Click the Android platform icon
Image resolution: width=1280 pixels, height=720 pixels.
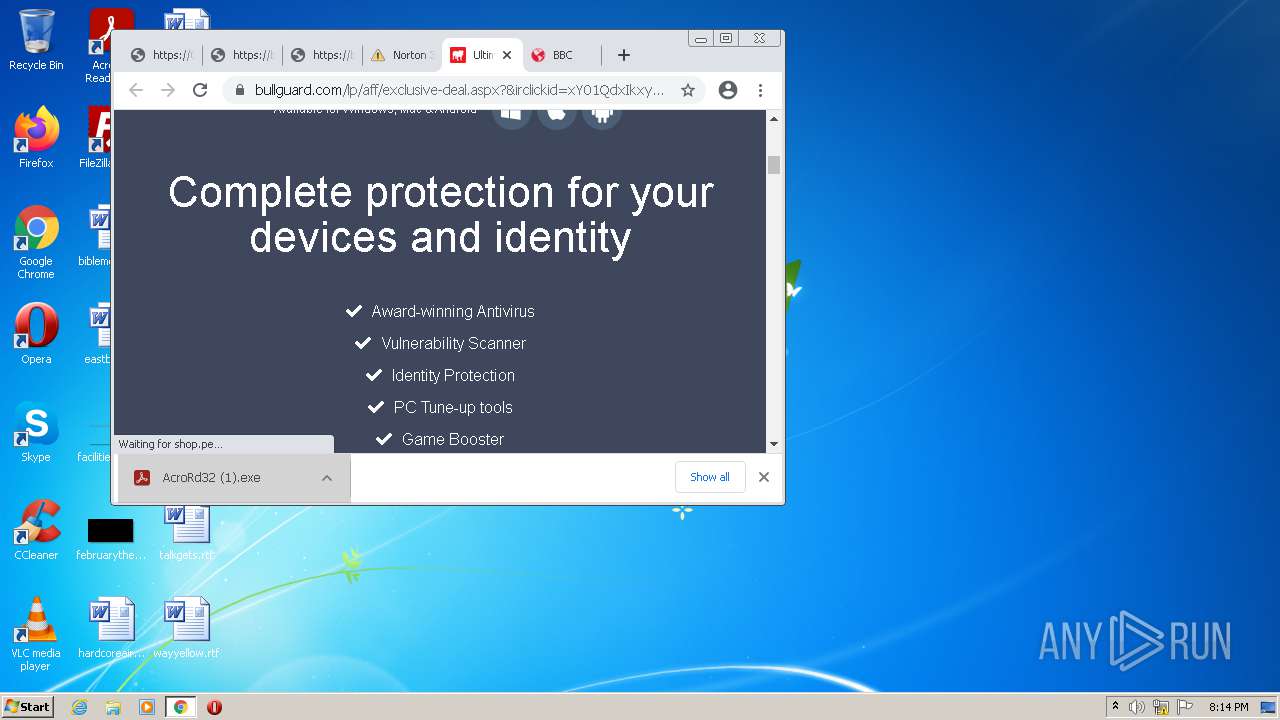602,115
